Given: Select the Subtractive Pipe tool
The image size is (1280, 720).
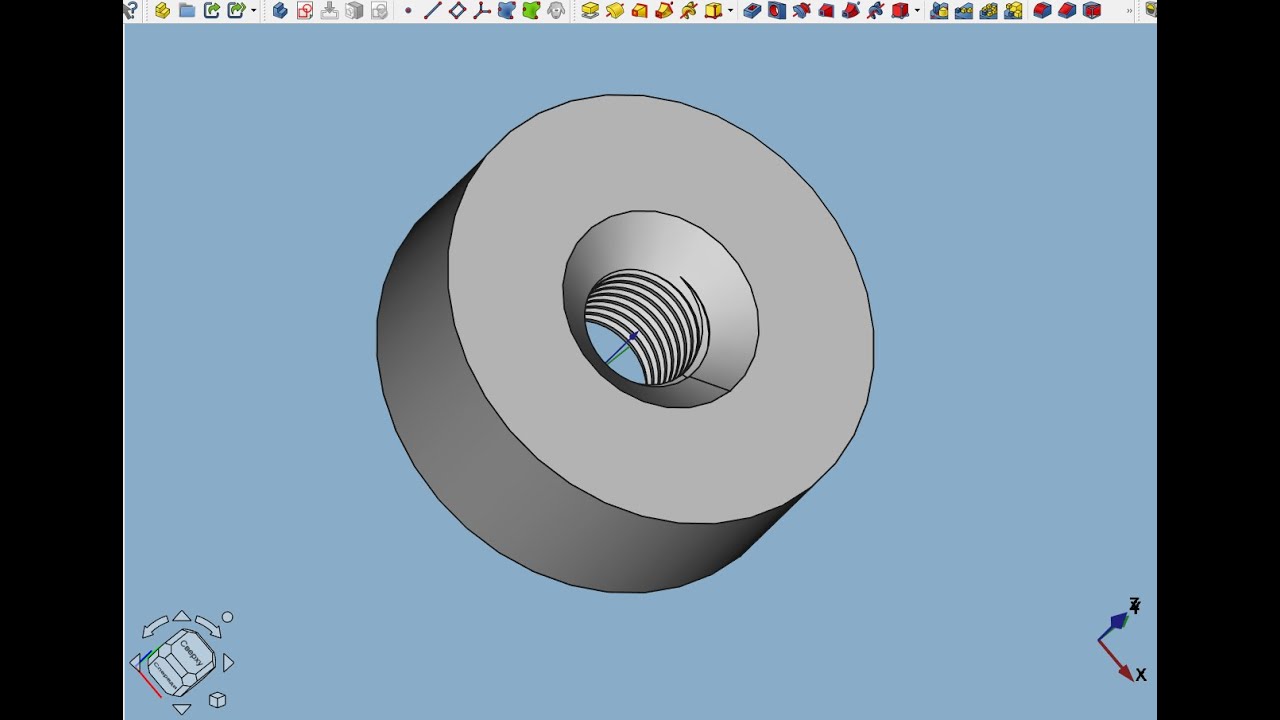Looking at the screenshot, I should click(x=851, y=10).
